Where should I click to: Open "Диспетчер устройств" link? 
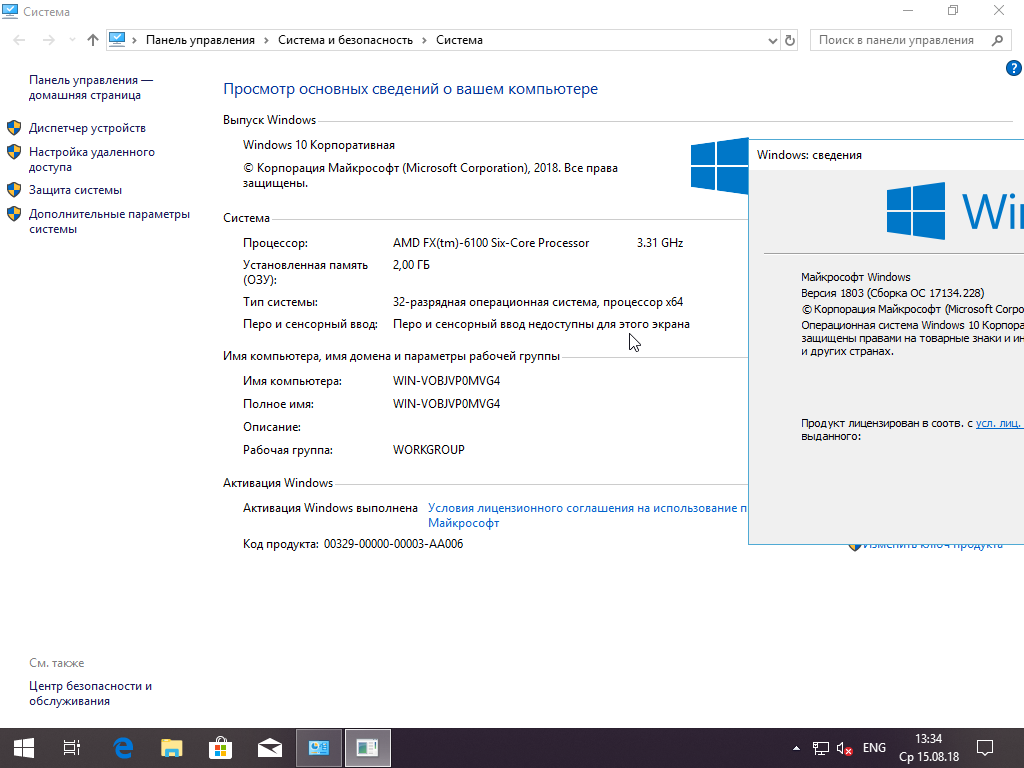(87, 128)
